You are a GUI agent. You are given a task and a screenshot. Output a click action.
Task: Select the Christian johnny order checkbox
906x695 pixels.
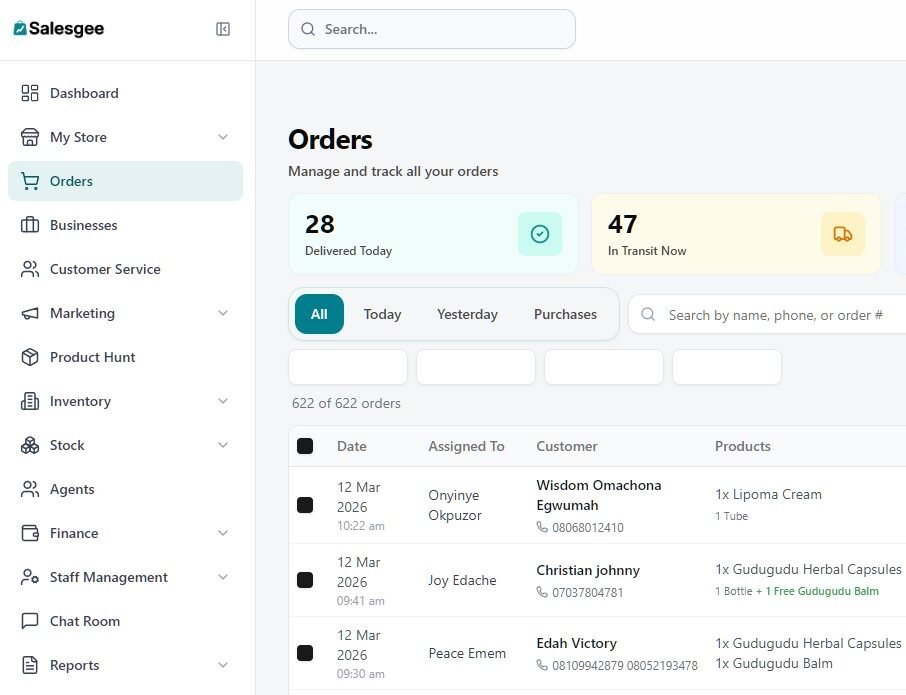(305, 580)
